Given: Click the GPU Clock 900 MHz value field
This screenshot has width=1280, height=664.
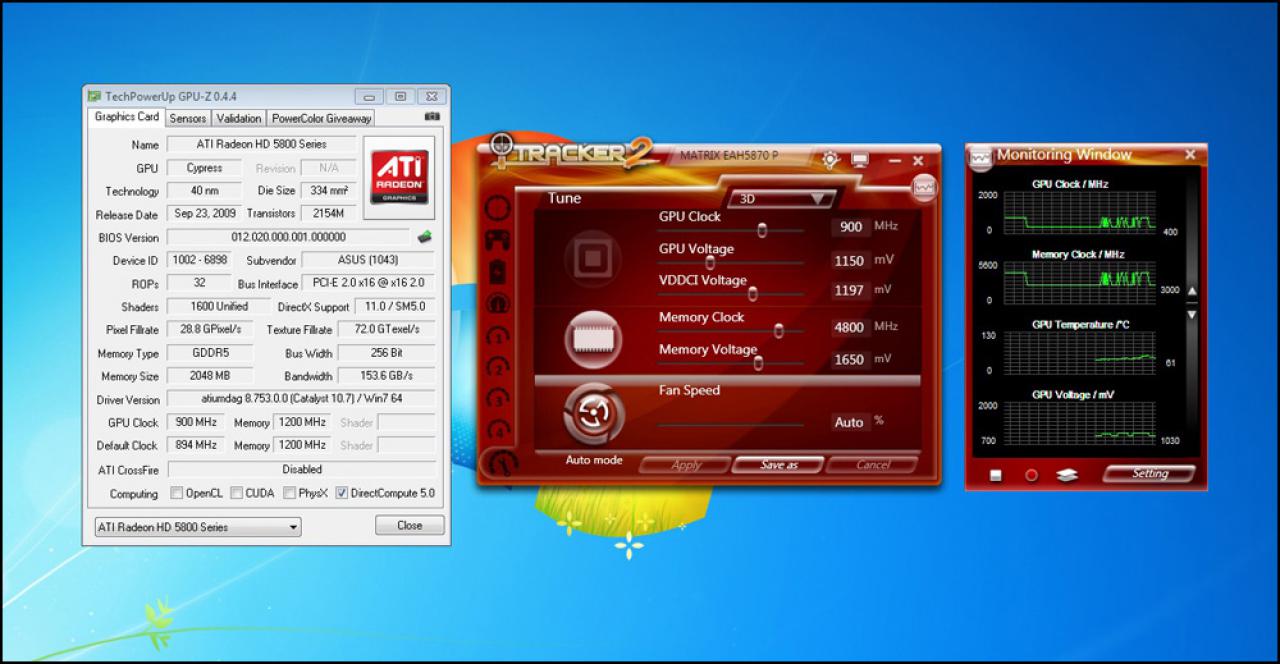Looking at the screenshot, I should (x=850, y=227).
